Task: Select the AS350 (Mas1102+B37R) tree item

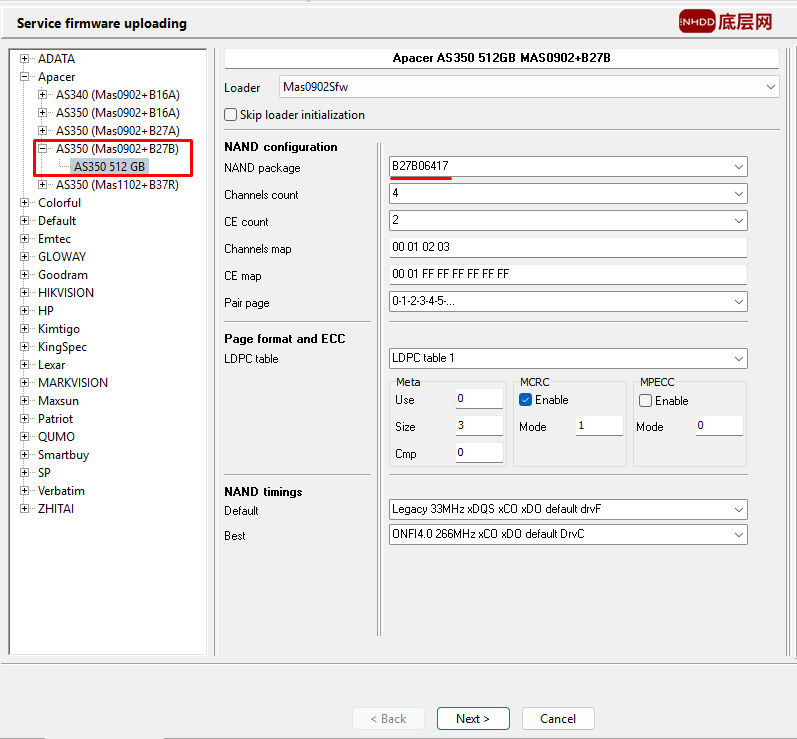Action: pyautogui.click(x=117, y=185)
